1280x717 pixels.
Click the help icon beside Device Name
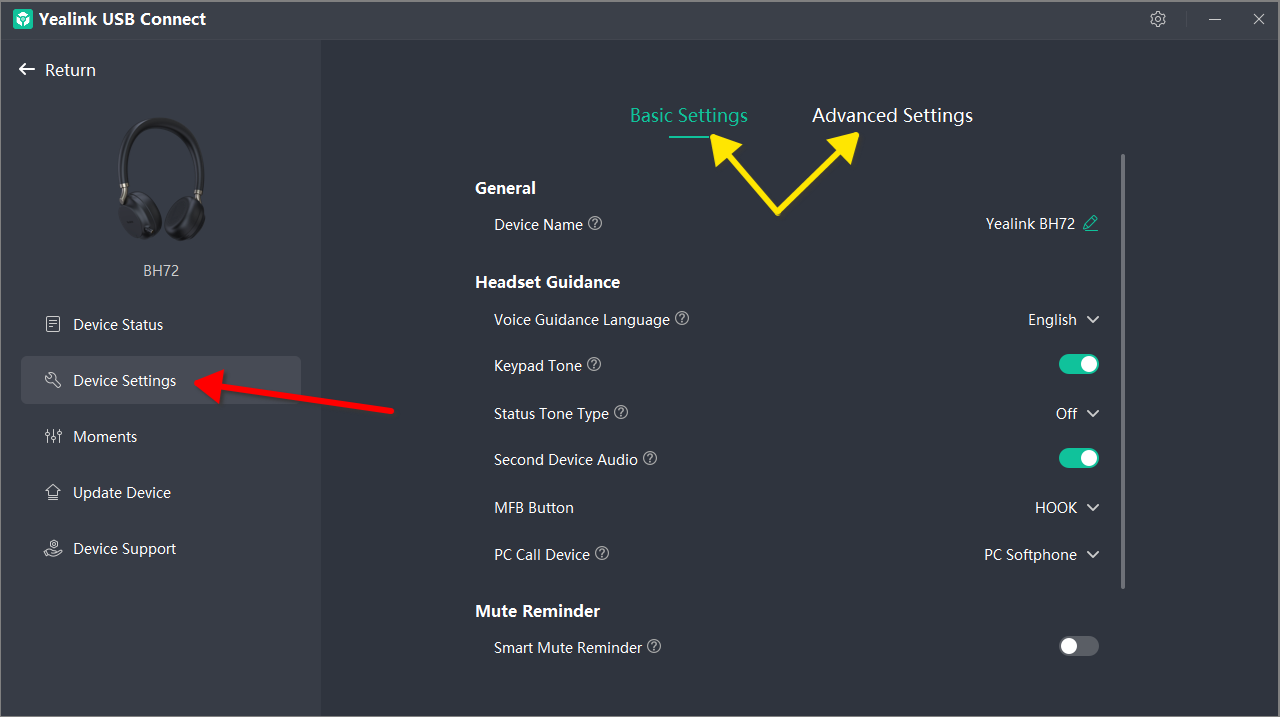tap(595, 224)
